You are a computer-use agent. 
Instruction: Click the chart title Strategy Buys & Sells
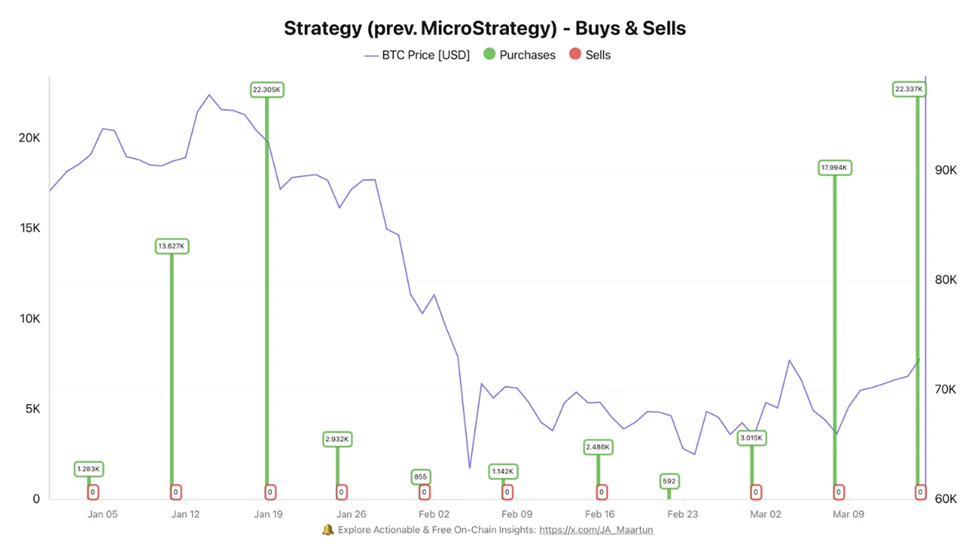tap(485, 28)
